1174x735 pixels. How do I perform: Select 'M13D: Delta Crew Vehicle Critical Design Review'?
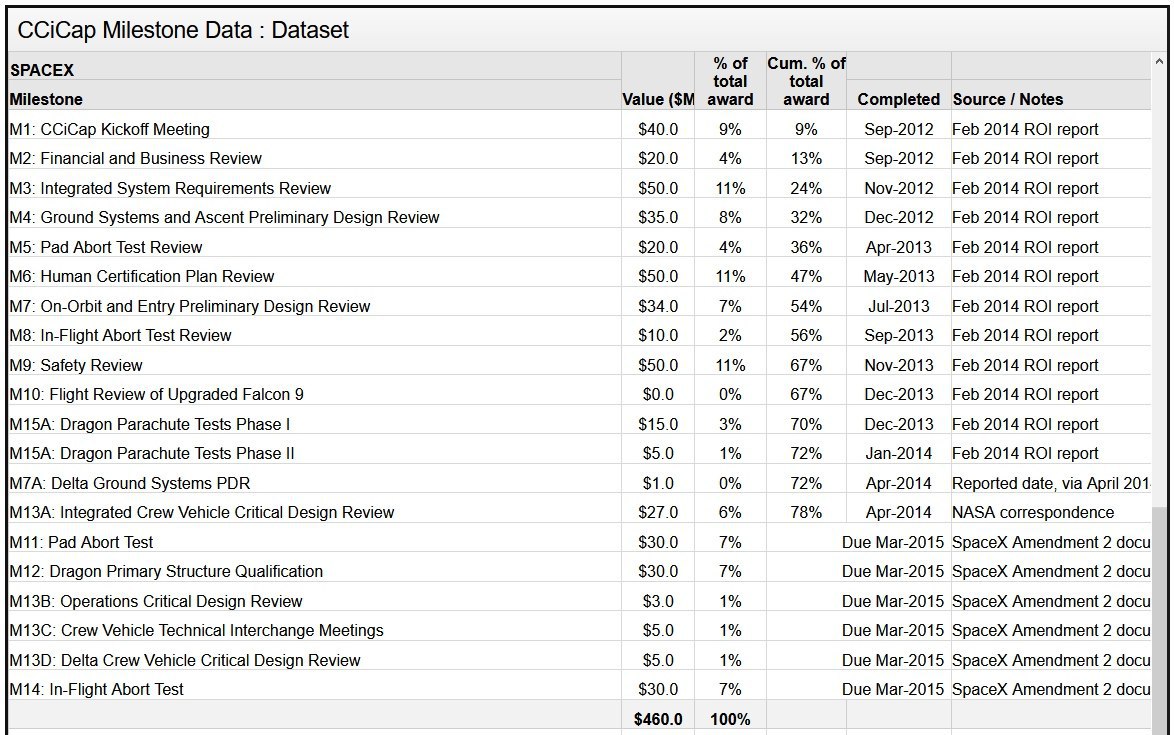185,660
